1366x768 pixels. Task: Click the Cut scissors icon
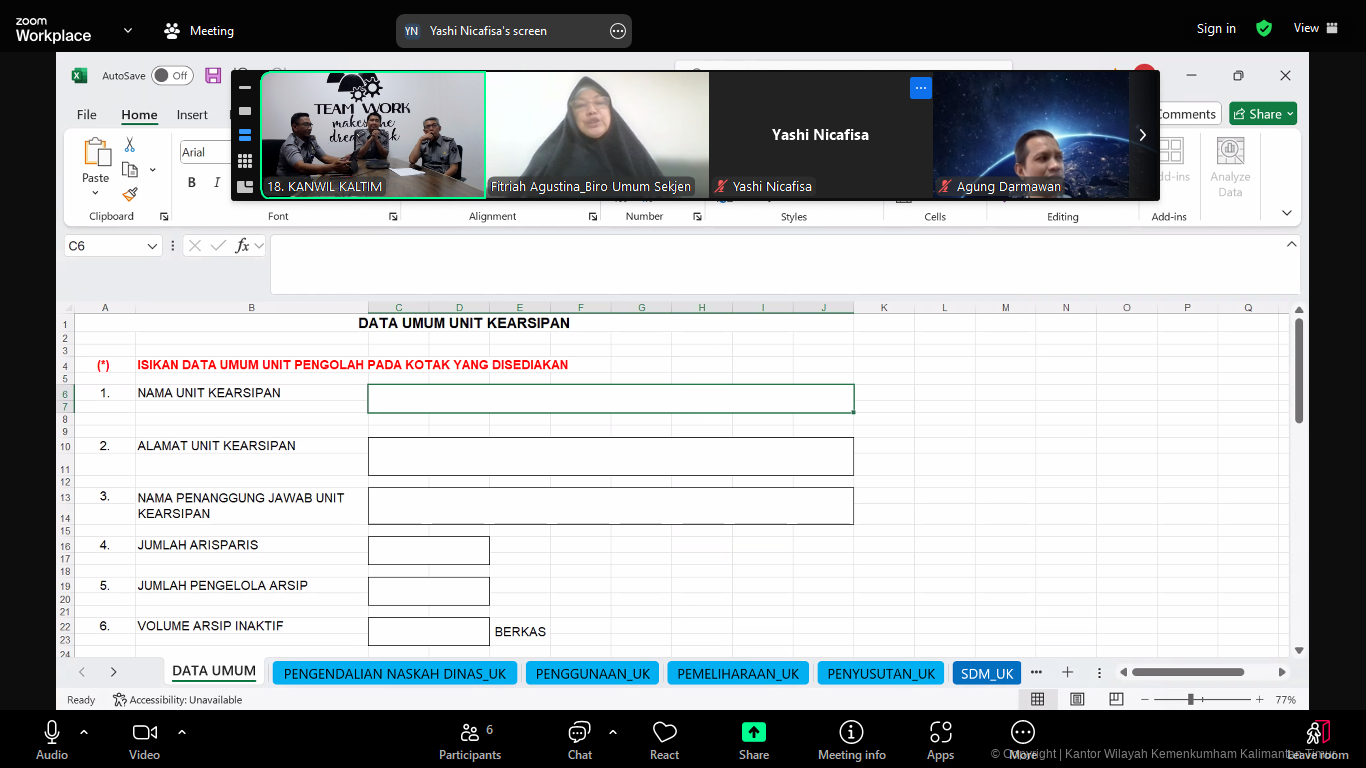click(x=130, y=145)
